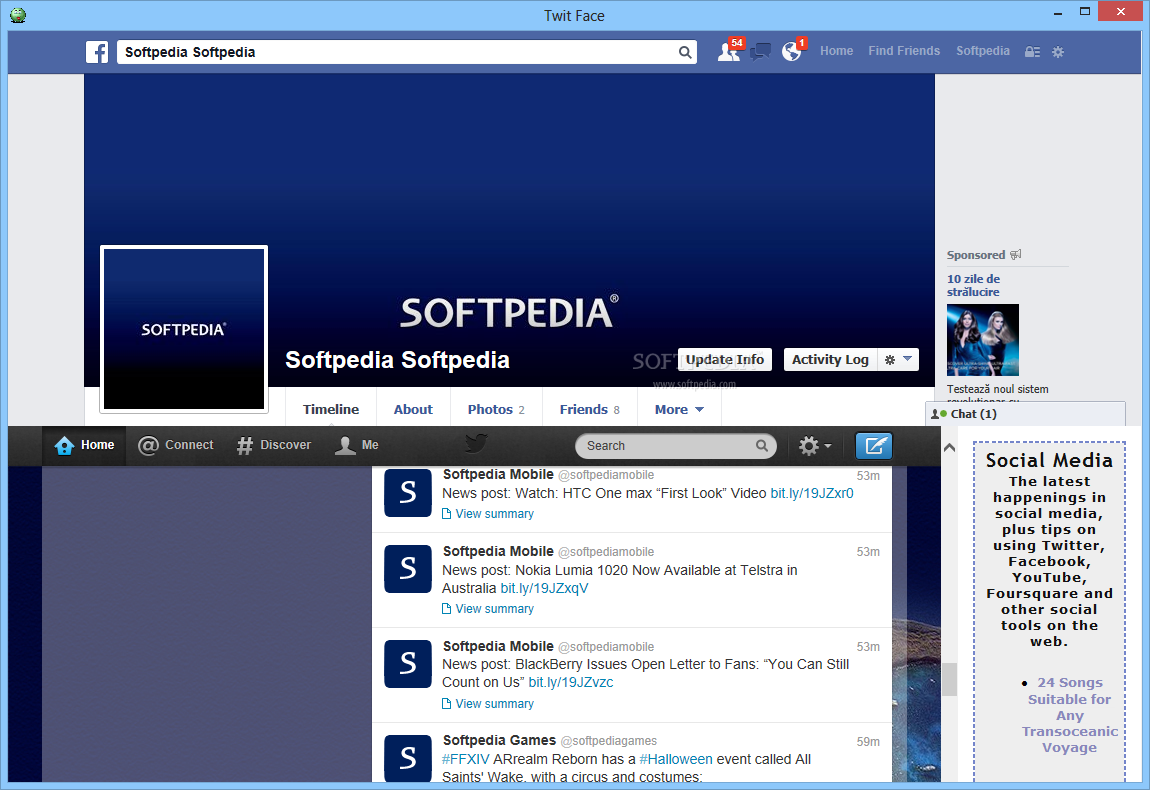Open 24 Songs Suitable for Transoceanic Voyage link
The image size is (1150, 790).
1069,715
